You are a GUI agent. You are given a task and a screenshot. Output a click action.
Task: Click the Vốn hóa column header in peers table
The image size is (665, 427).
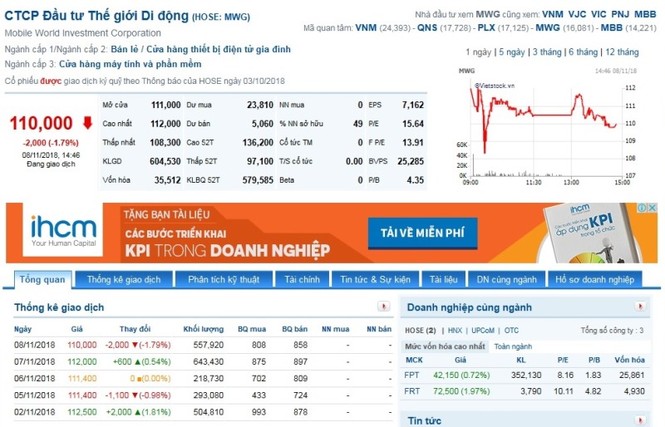[x=629, y=360]
